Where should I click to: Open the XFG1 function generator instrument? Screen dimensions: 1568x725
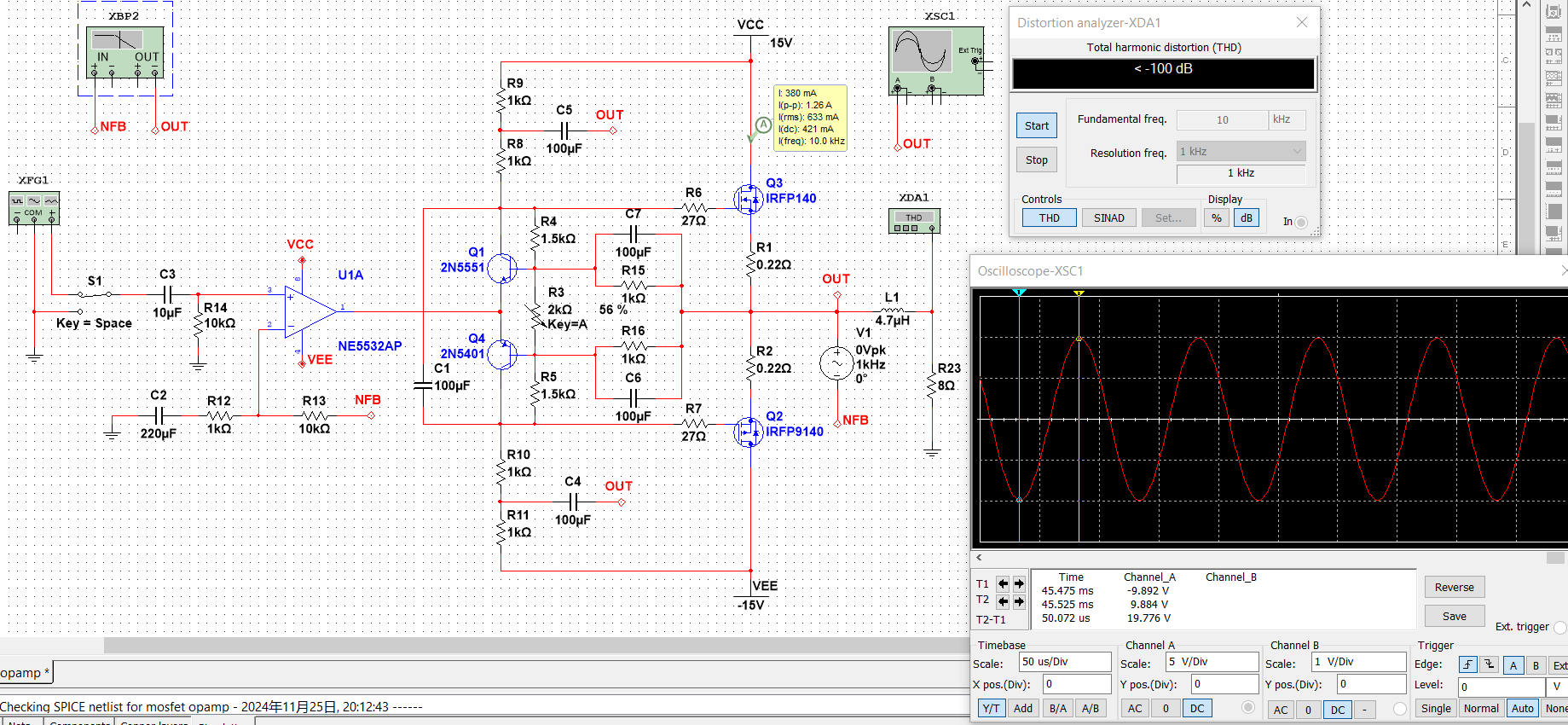[34, 208]
